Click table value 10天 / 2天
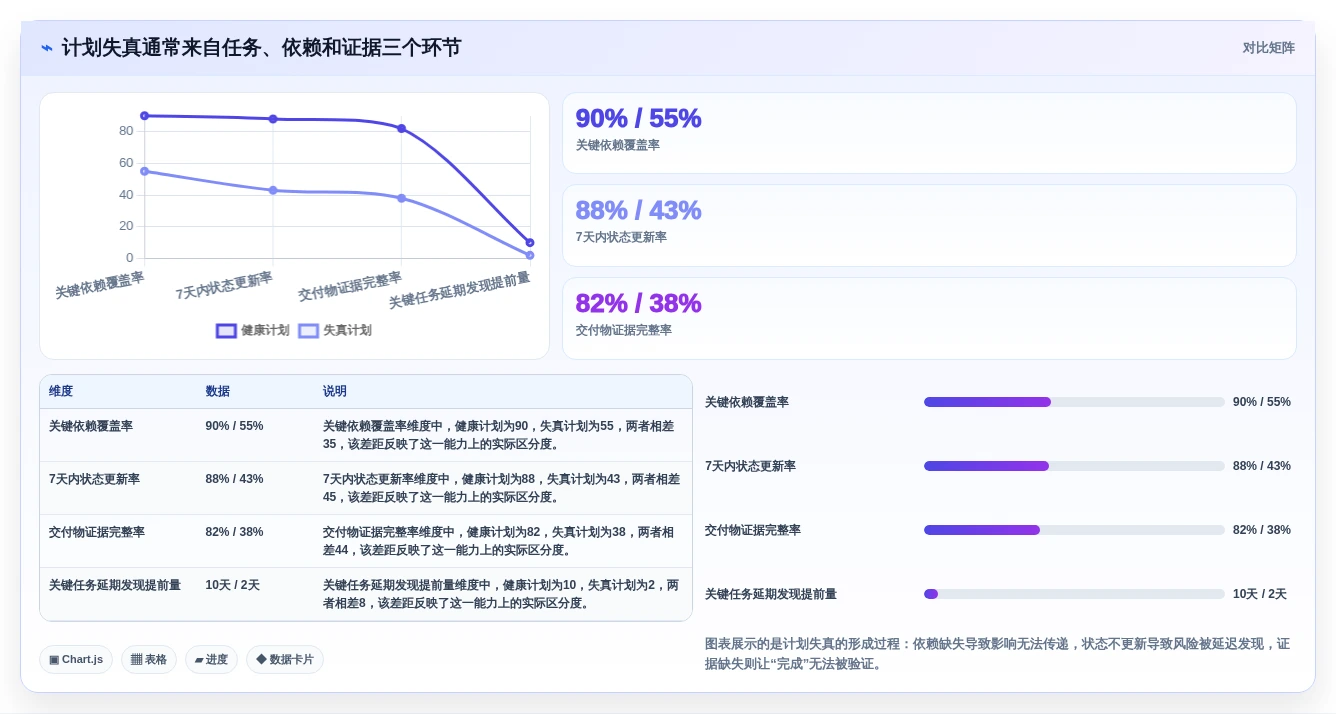 (232, 585)
